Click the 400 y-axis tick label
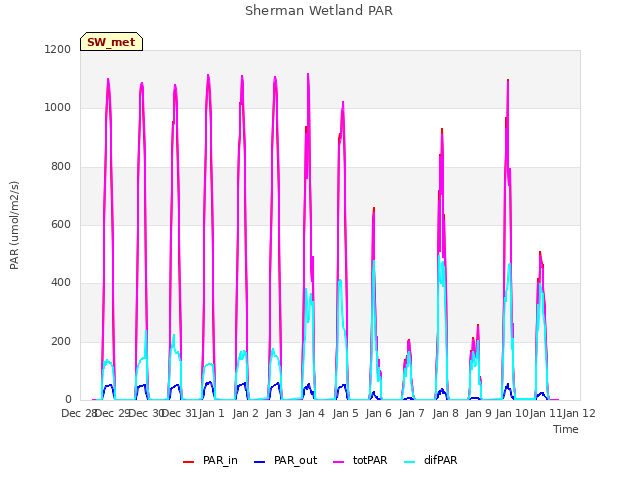 (61, 283)
